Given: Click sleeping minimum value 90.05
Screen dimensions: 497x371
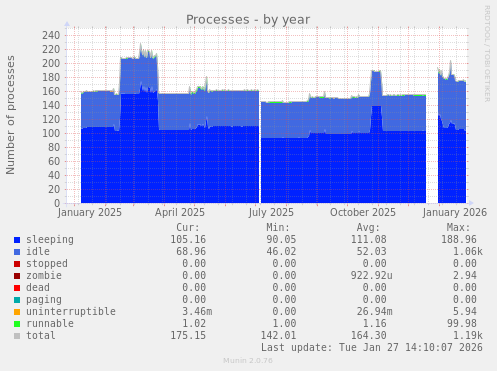Looking at the screenshot, I should pyautogui.click(x=281, y=240).
